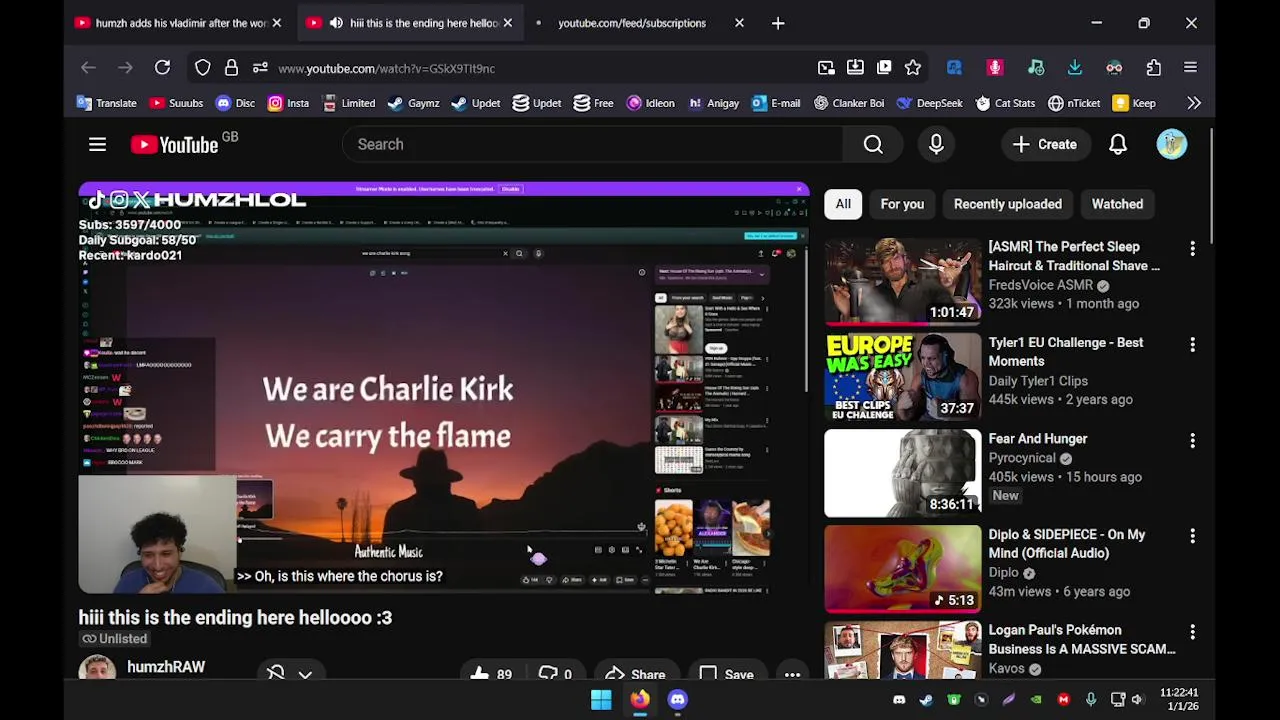Start voice search with microphone icon
This screenshot has height=720, width=1280.
click(x=936, y=144)
